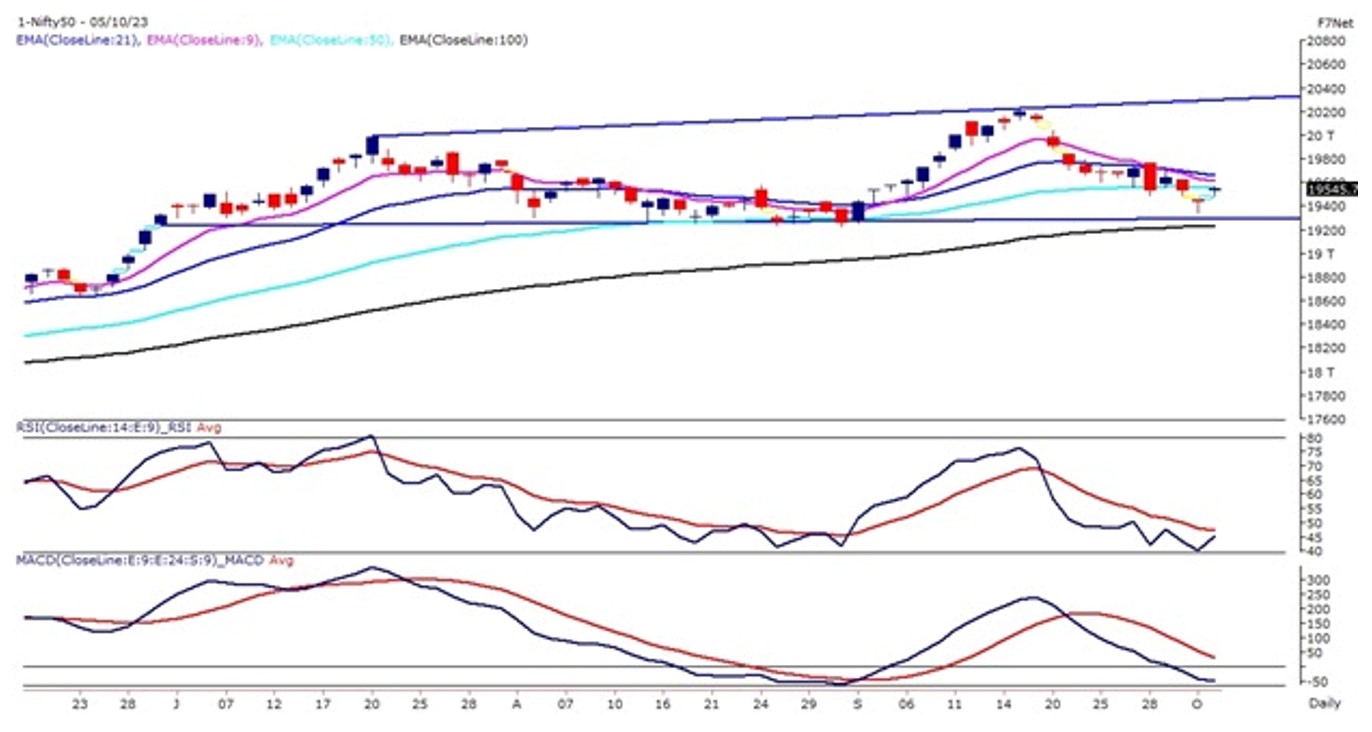
Task: Click the 23 date label on time axis
Action: [80, 704]
